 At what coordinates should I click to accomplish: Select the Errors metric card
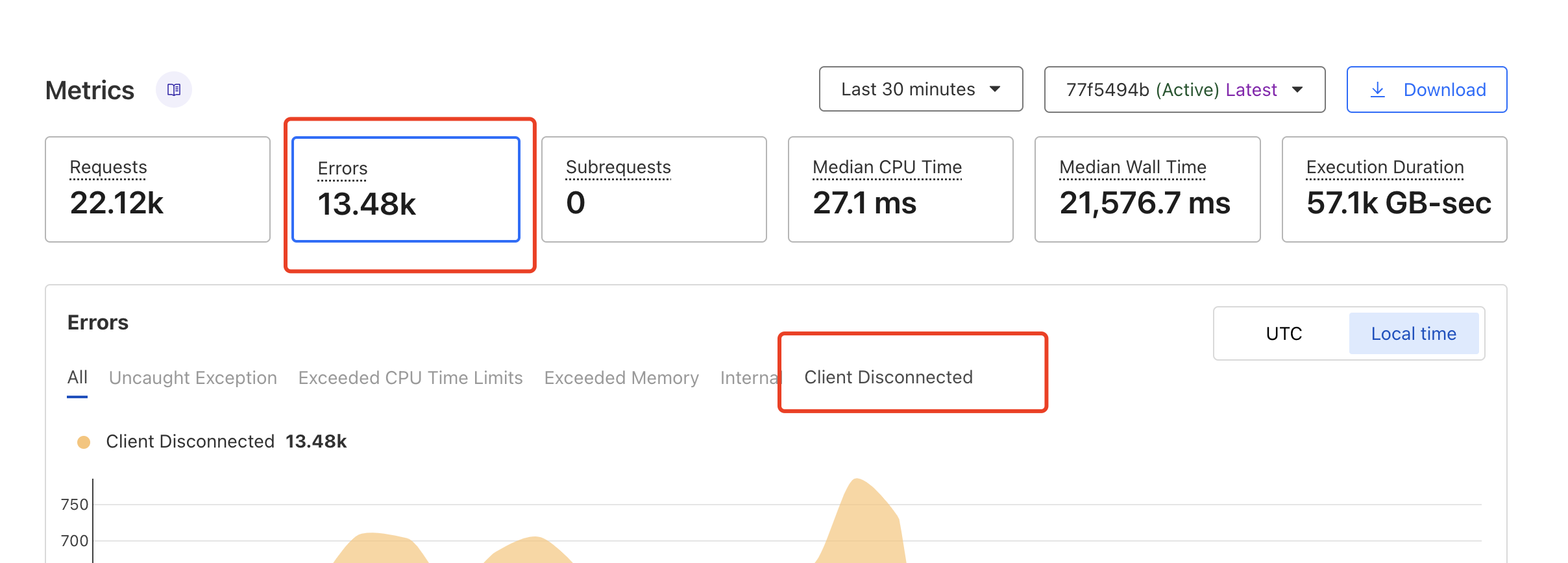[406, 189]
